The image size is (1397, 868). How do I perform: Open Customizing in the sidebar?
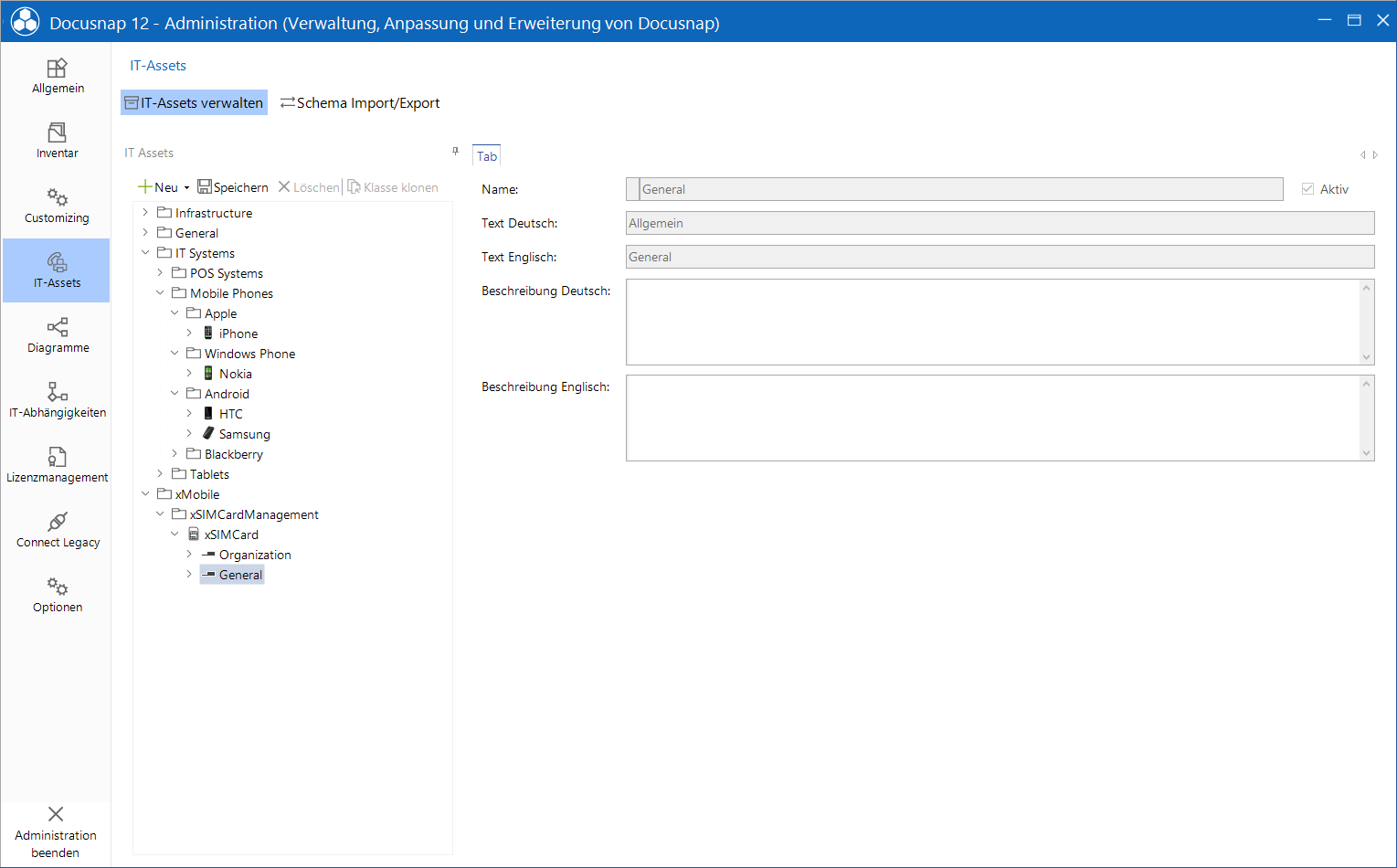tap(57, 206)
